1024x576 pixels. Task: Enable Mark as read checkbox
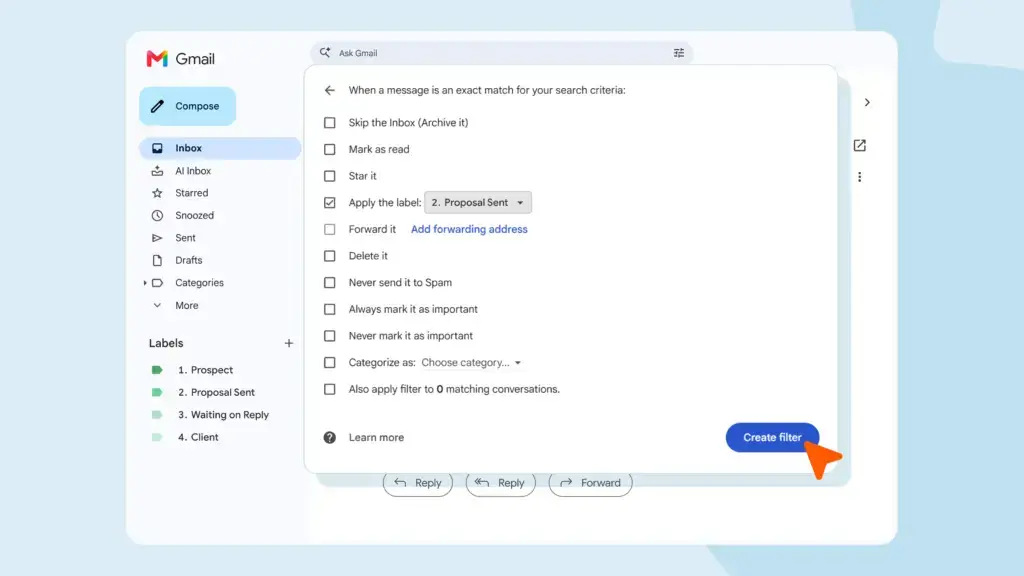click(329, 150)
